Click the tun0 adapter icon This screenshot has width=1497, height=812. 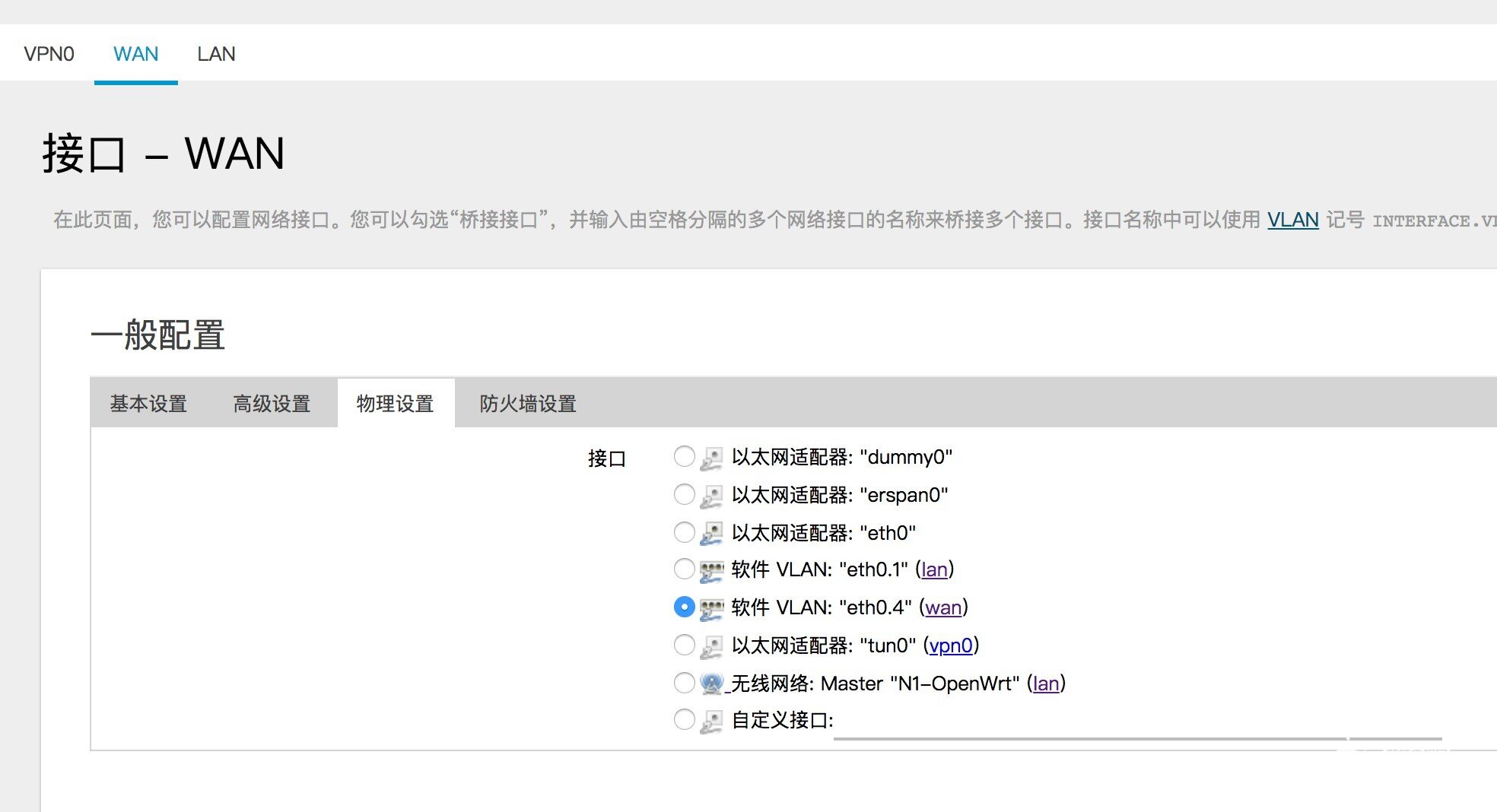coord(711,647)
